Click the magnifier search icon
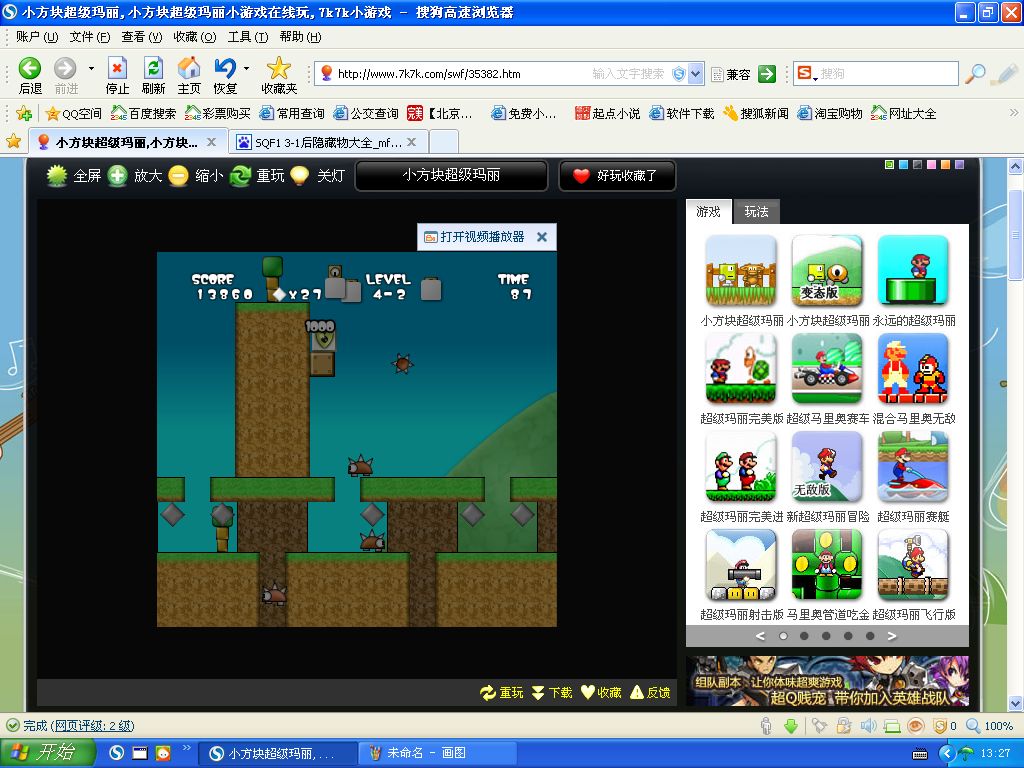The width and height of the screenshot is (1024, 768). pos(975,74)
